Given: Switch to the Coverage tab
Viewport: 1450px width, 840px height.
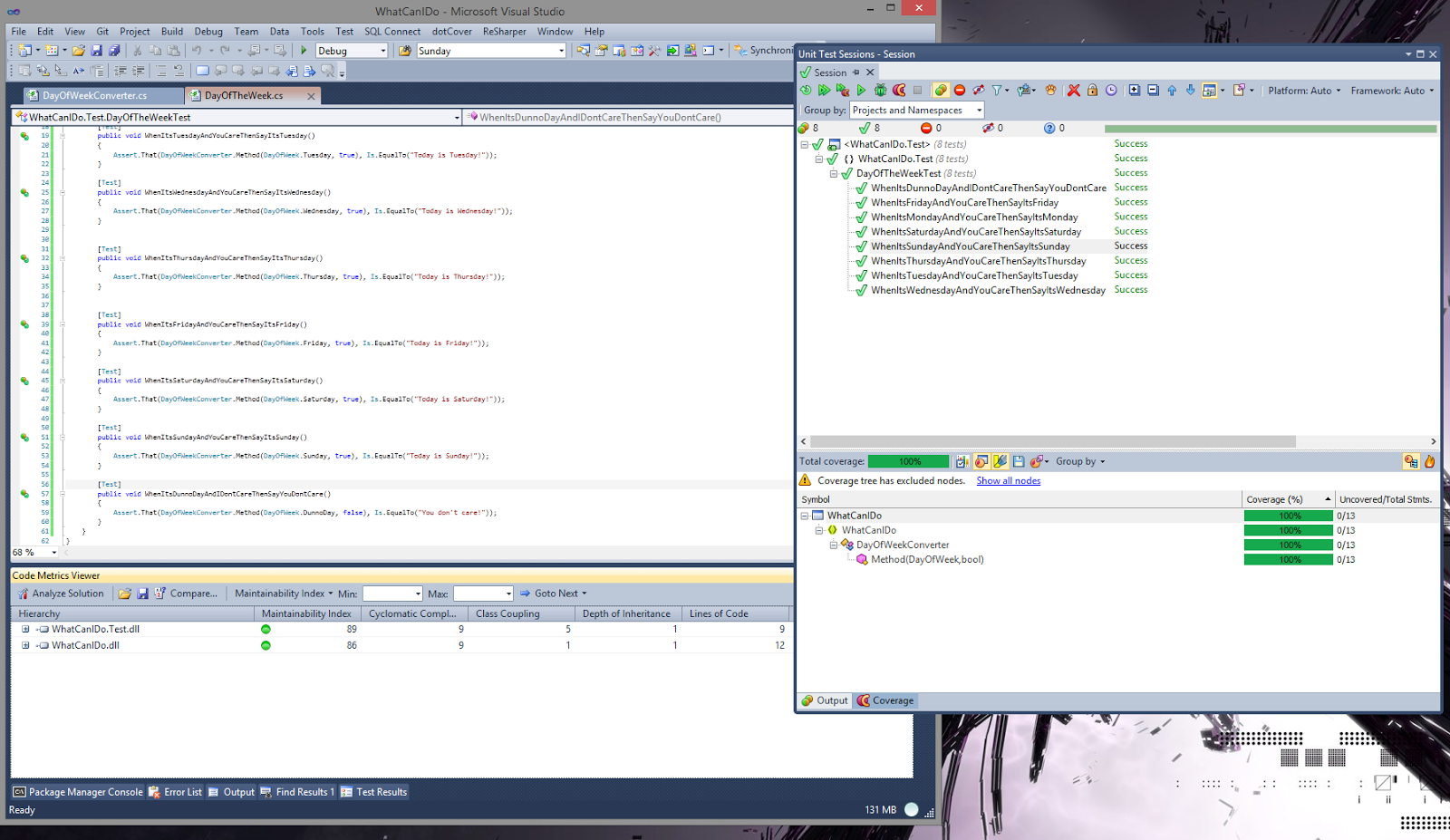Looking at the screenshot, I should (x=885, y=700).
